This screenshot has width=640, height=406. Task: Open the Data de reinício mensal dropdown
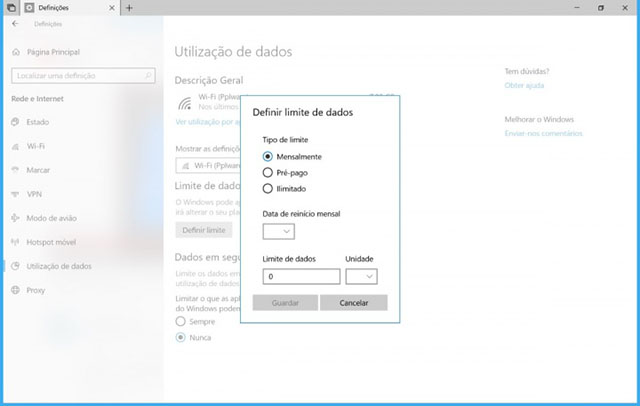click(278, 231)
